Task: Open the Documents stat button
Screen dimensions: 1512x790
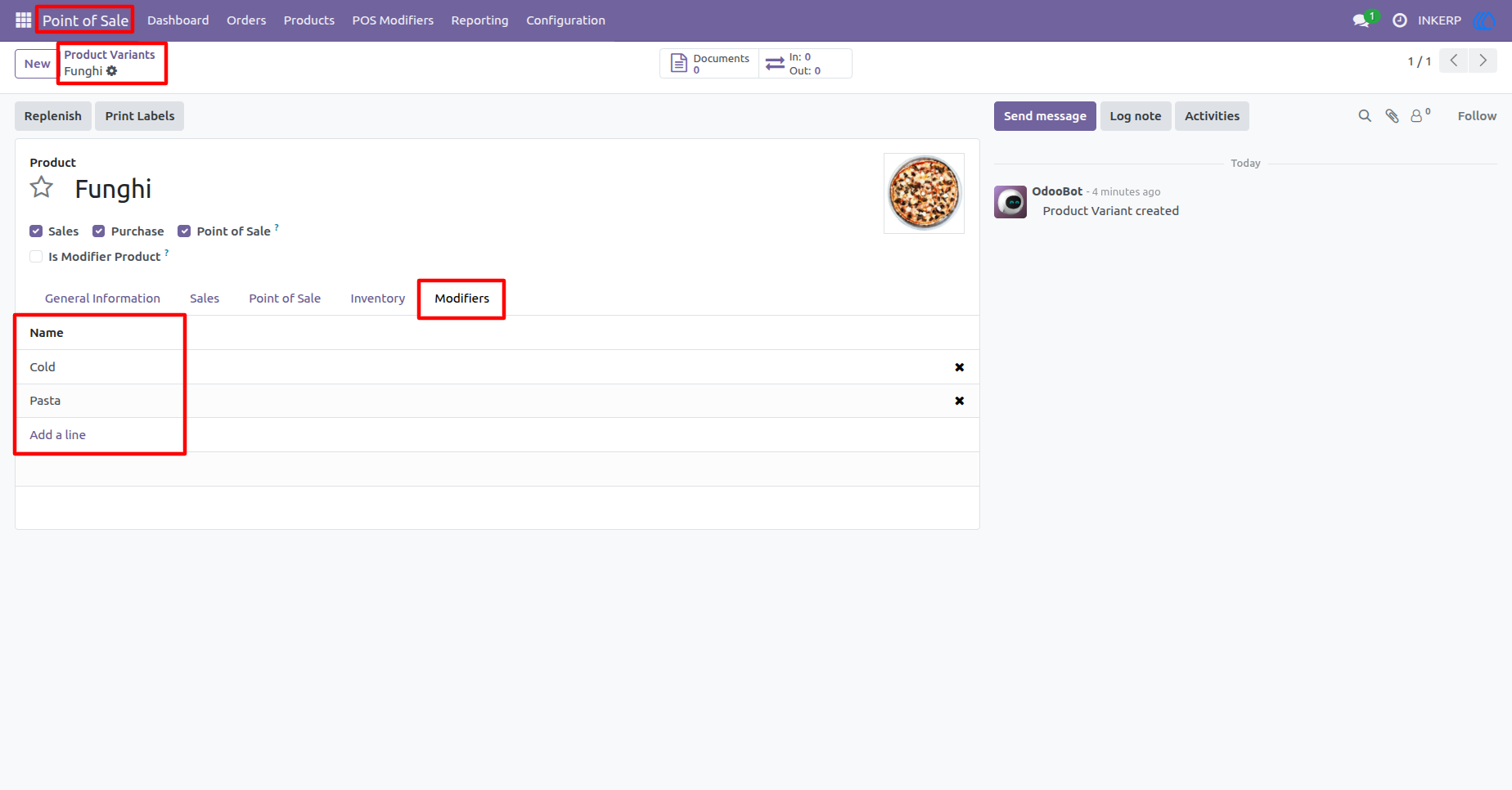Action: coord(709,64)
